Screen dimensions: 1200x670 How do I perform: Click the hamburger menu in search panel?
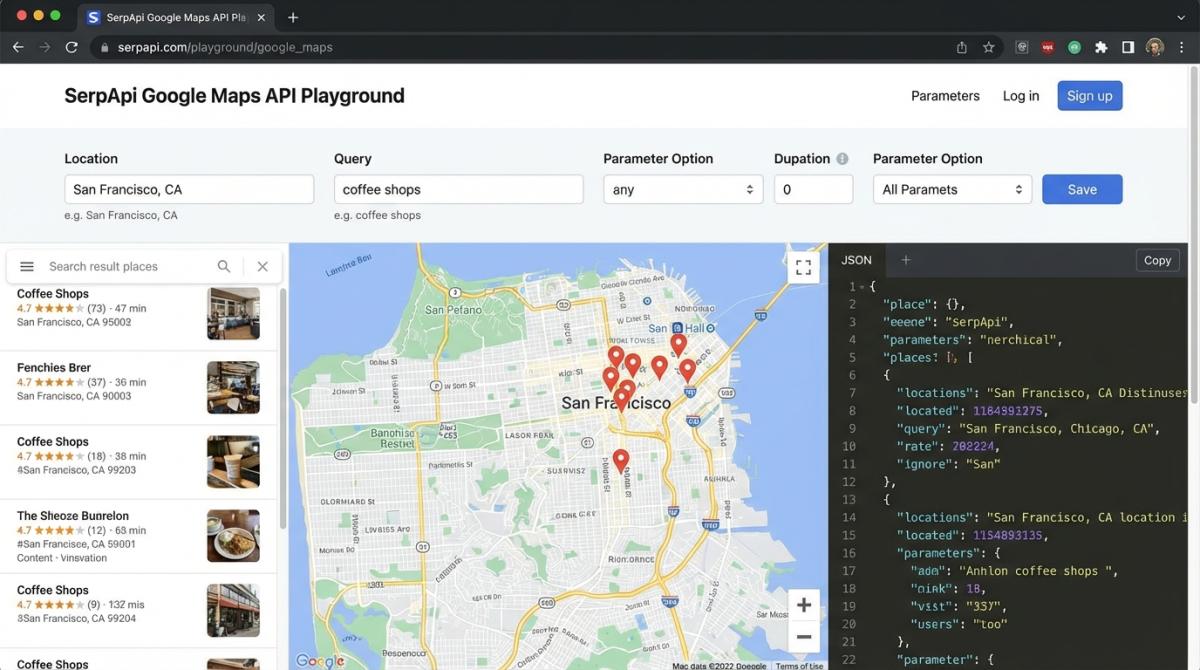pyautogui.click(x=27, y=267)
